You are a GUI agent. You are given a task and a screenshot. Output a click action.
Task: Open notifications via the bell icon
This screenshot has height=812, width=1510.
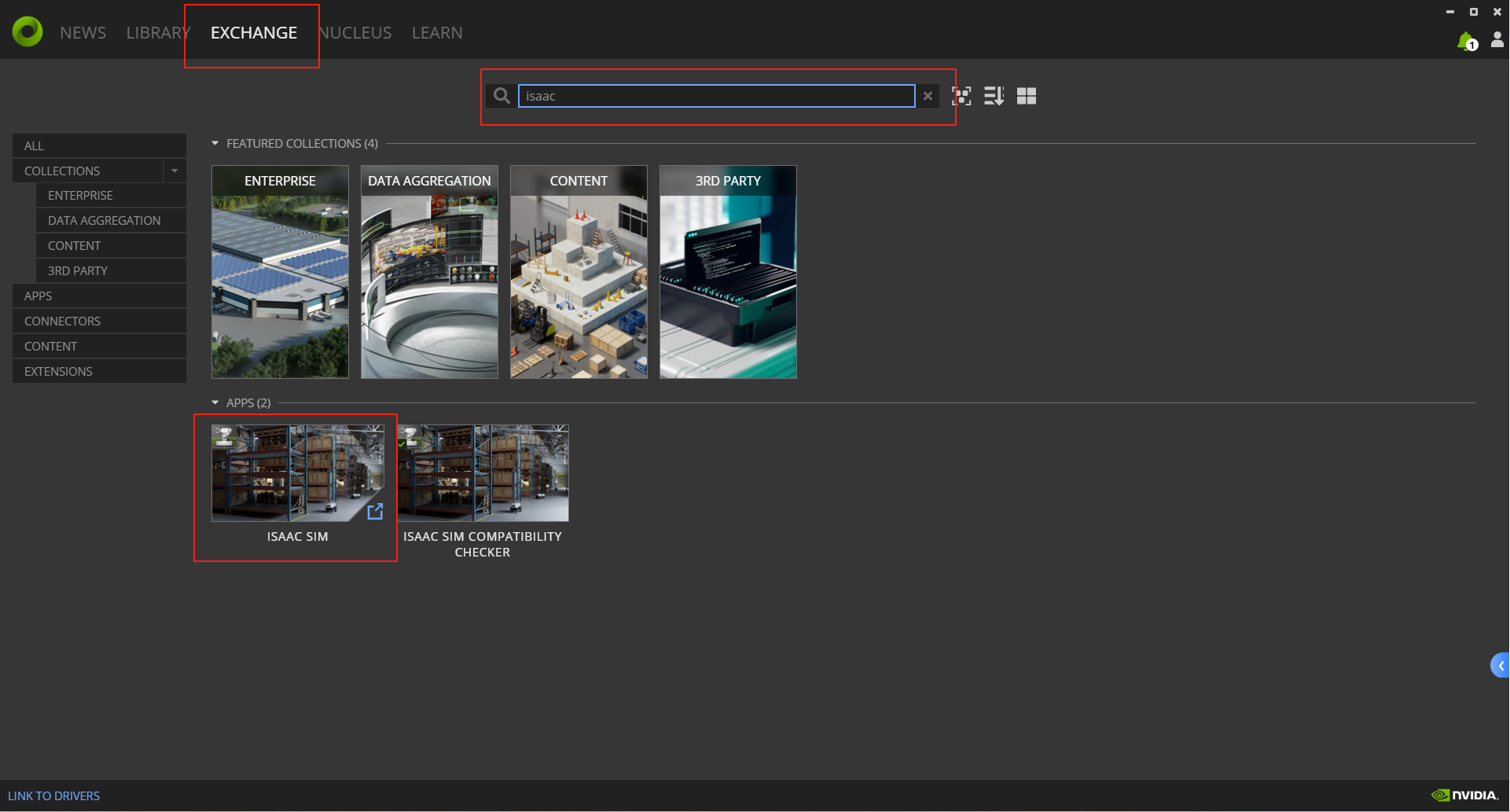pyautogui.click(x=1467, y=39)
